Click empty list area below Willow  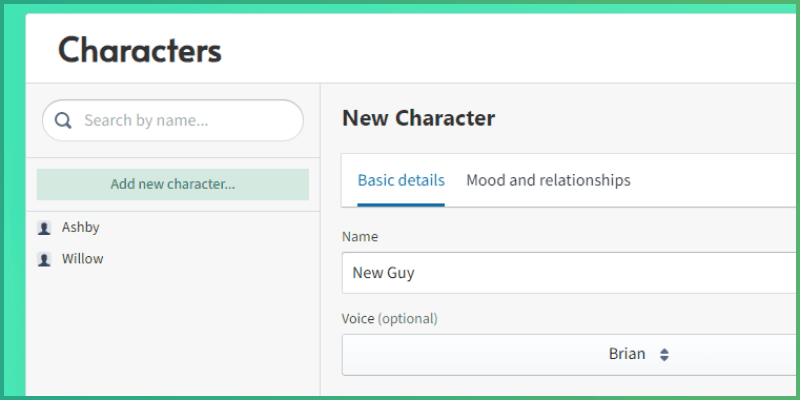(x=172, y=330)
